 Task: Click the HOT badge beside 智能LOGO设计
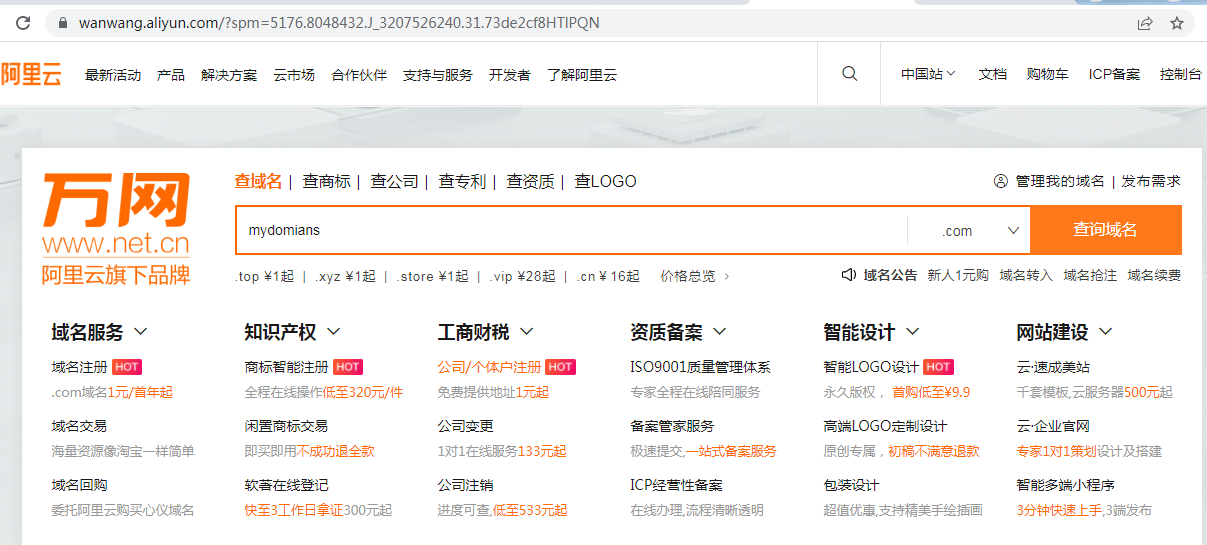(938, 367)
